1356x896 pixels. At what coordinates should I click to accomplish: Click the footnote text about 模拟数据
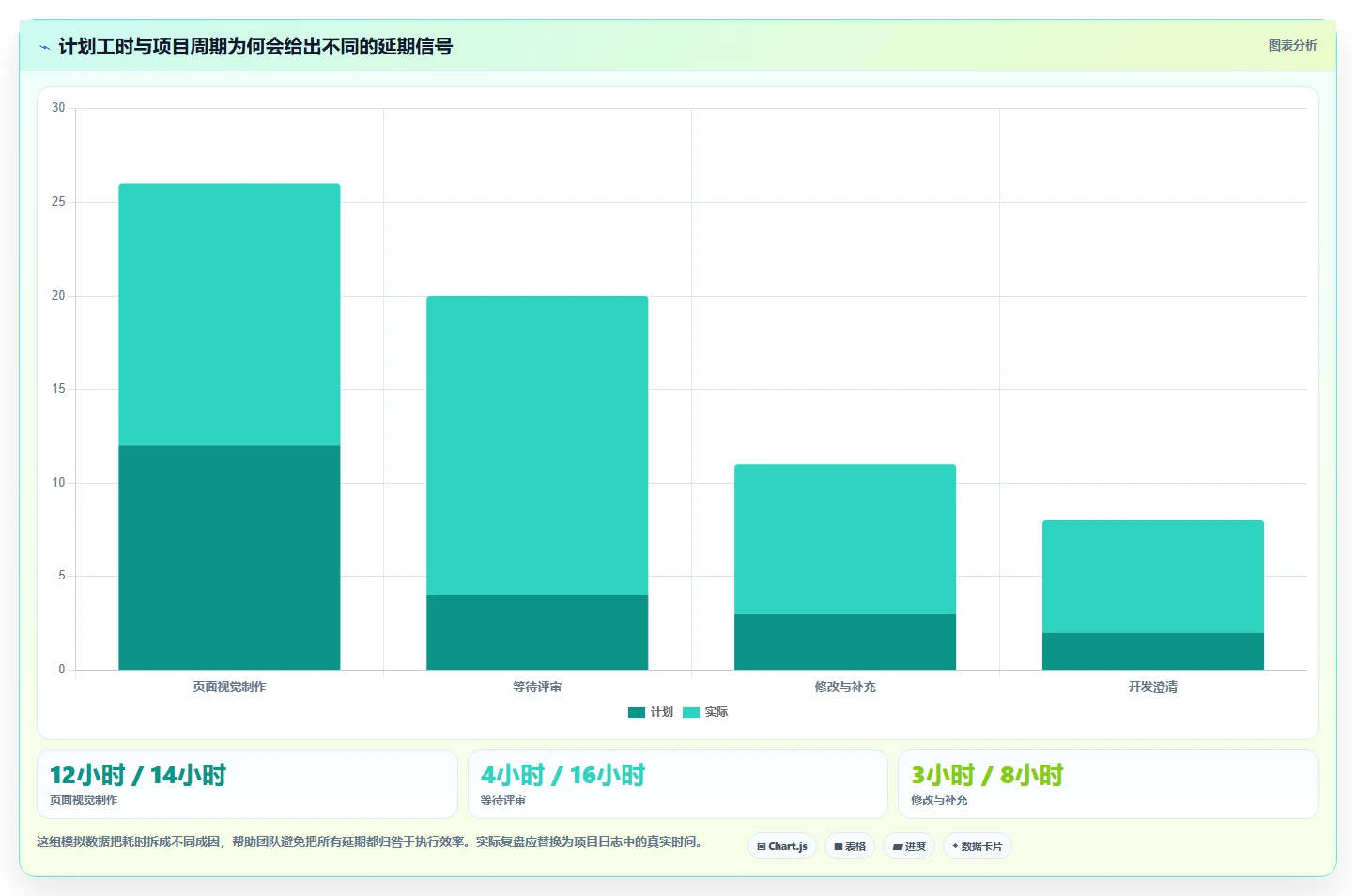(x=370, y=842)
